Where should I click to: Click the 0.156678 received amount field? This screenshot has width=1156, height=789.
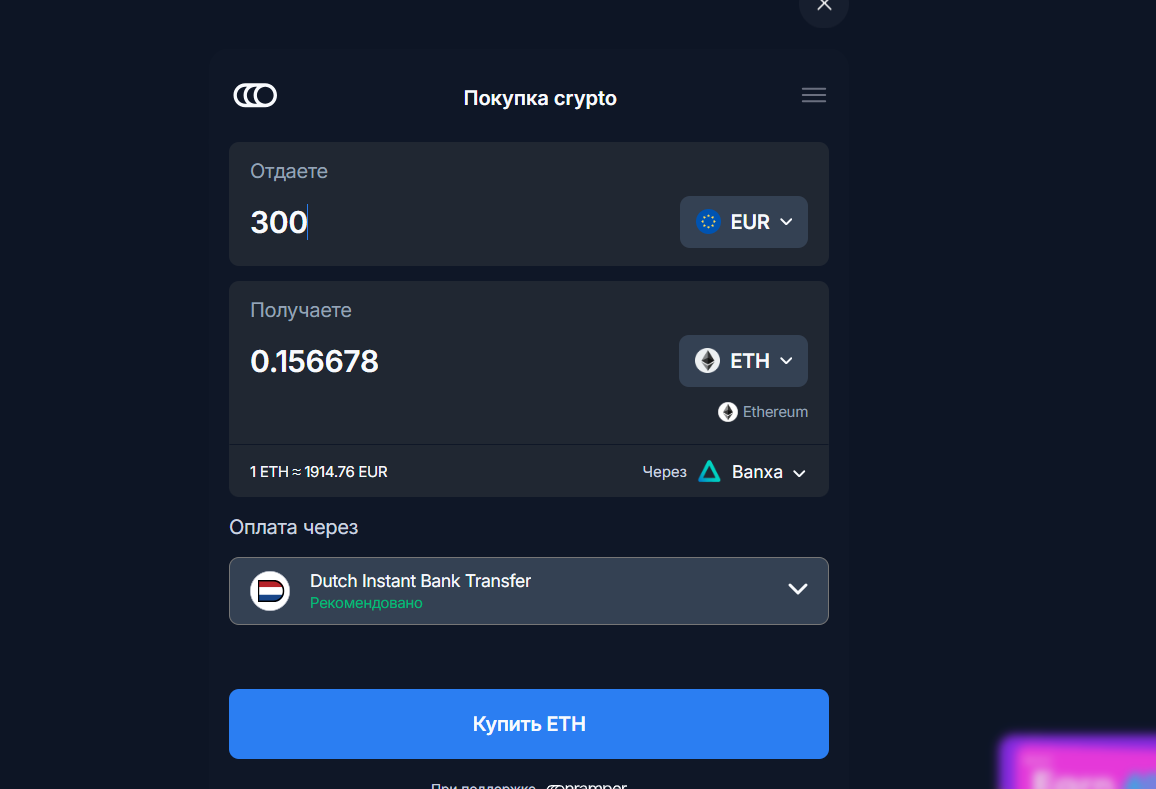(314, 361)
